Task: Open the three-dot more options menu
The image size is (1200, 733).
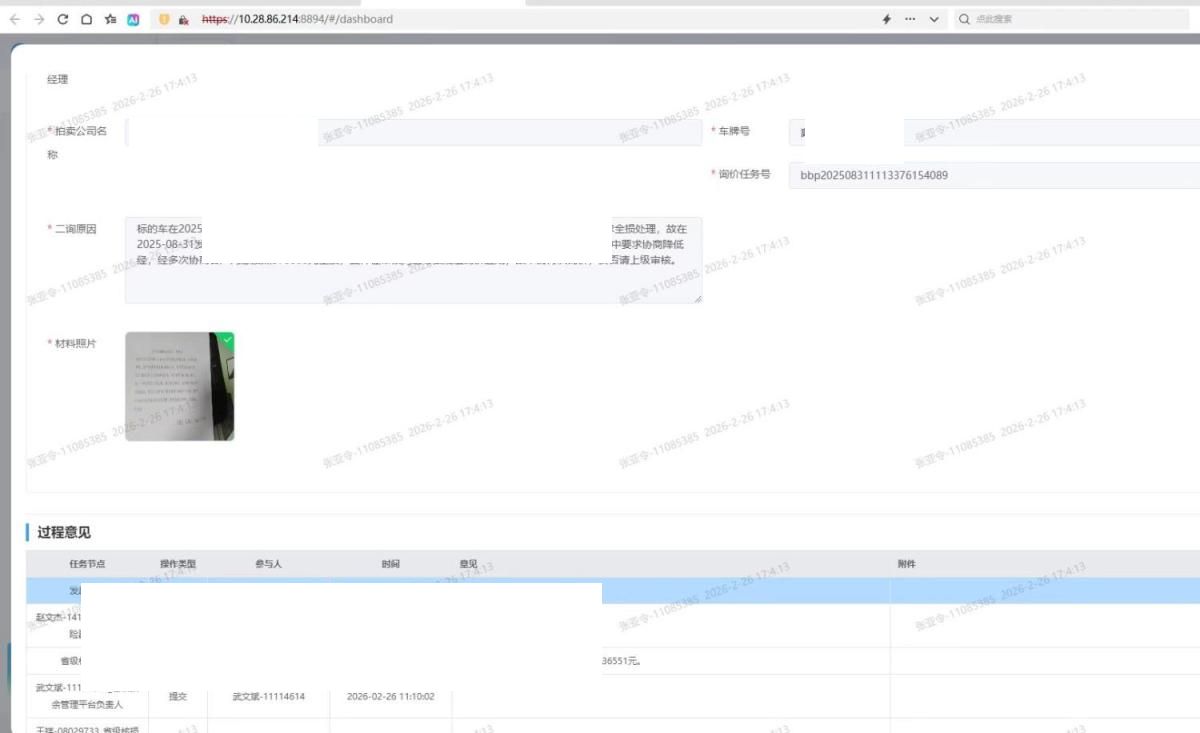Action: (x=910, y=19)
